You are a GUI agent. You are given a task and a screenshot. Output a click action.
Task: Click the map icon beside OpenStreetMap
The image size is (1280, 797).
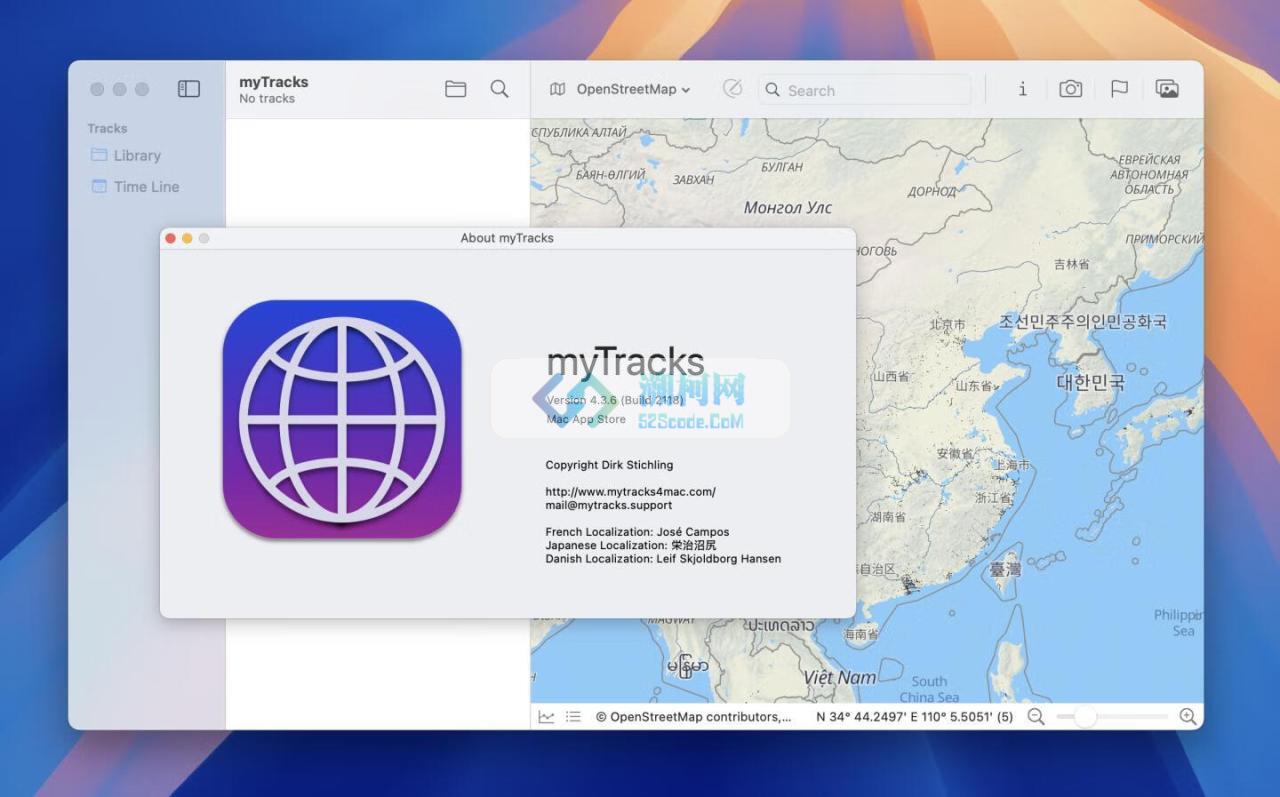558,89
